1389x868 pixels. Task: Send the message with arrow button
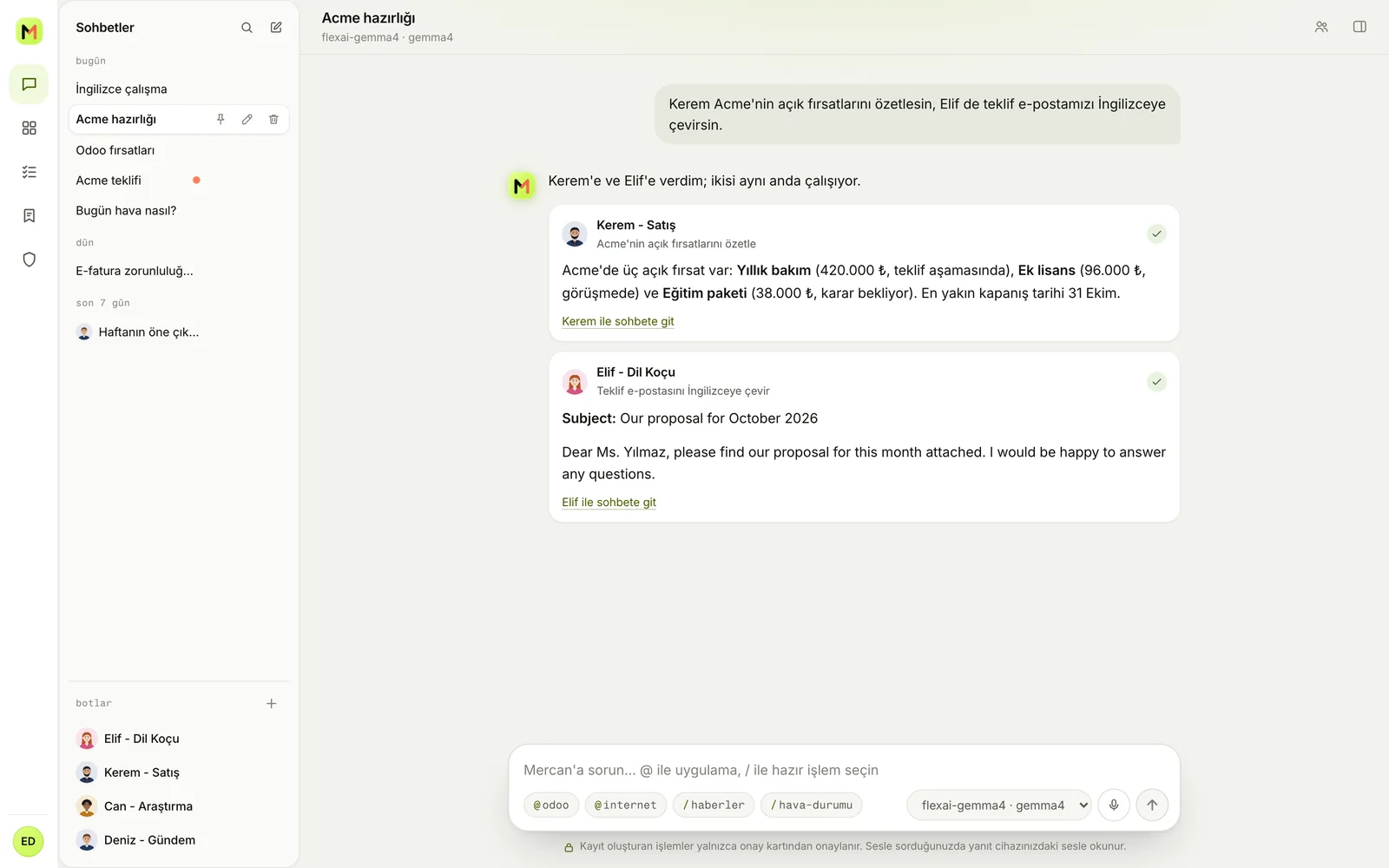1152,805
